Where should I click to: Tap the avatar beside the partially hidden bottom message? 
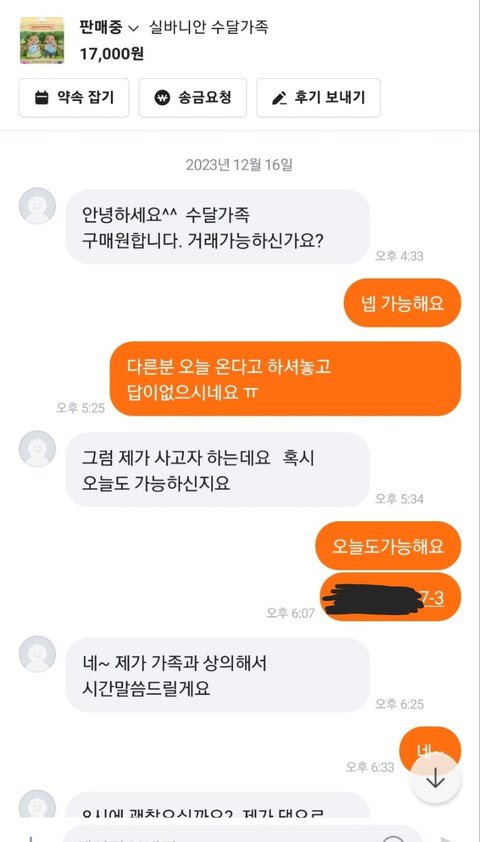coord(37,804)
